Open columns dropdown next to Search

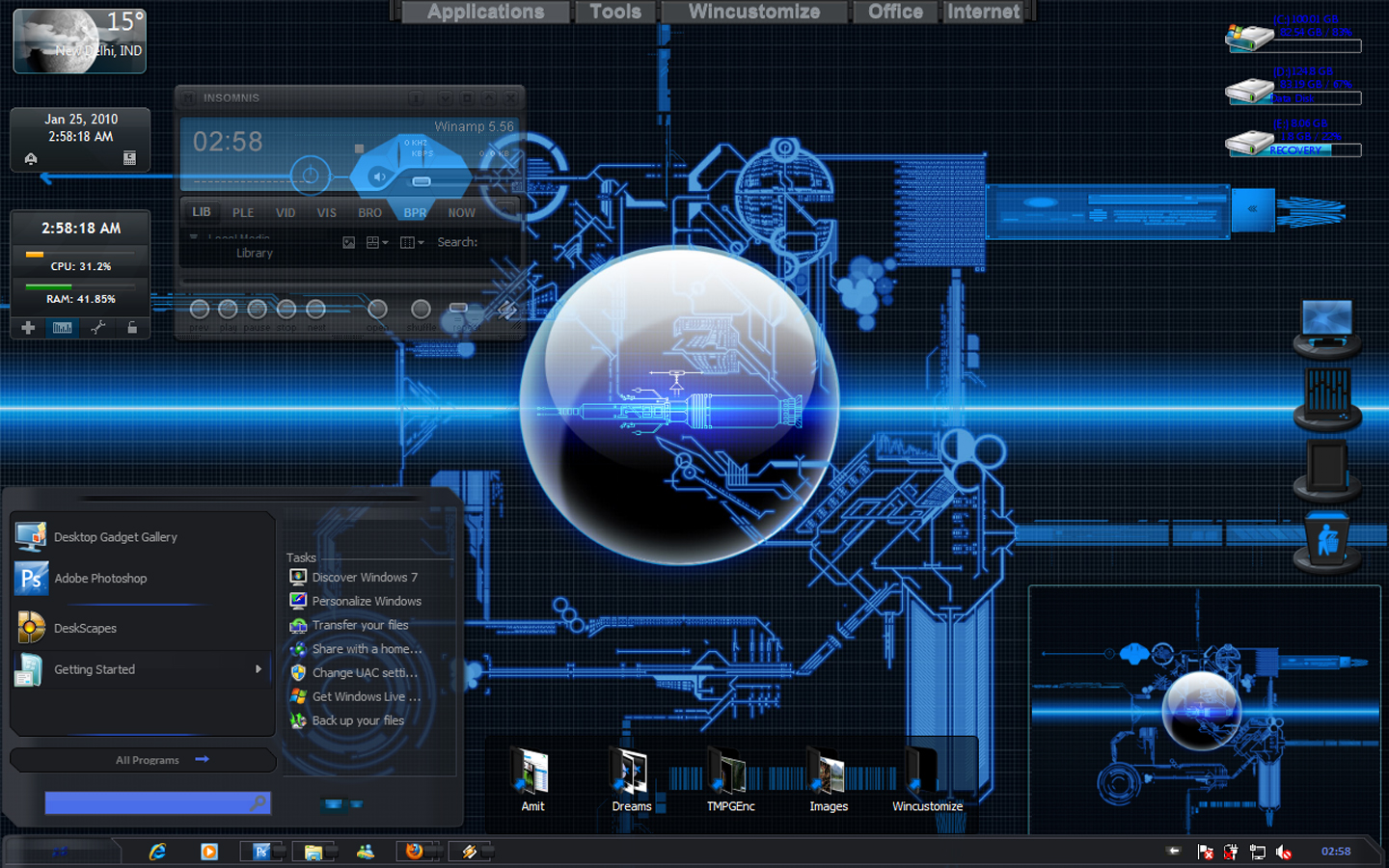pos(412,243)
